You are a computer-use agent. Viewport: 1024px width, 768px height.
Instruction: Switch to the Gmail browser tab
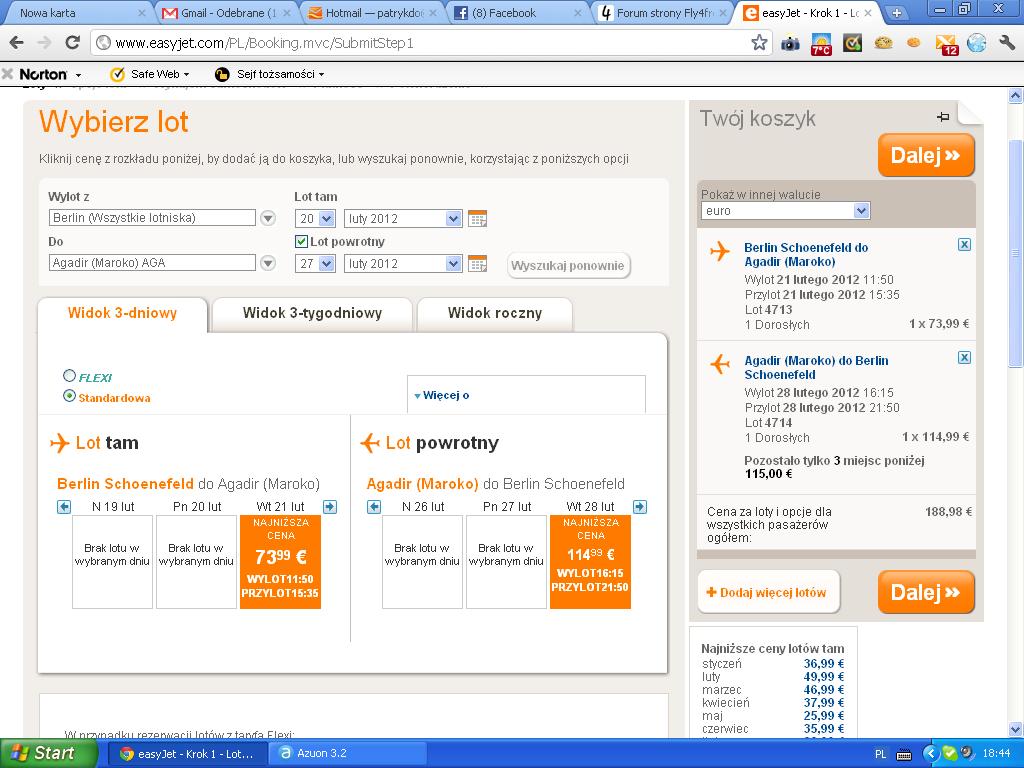point(228,13)
